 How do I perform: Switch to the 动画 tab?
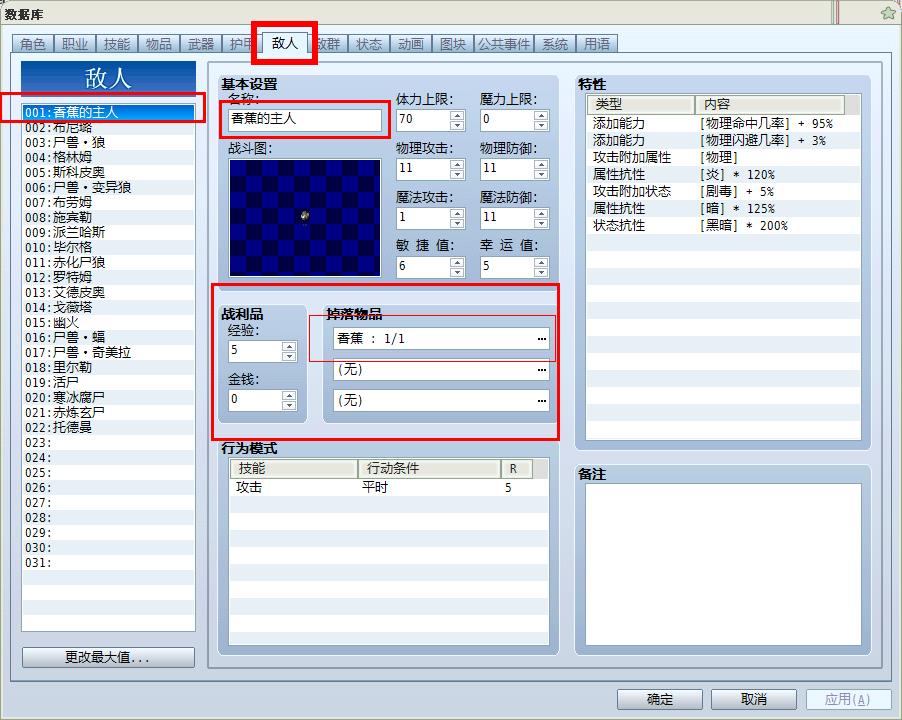pos(411,44)
